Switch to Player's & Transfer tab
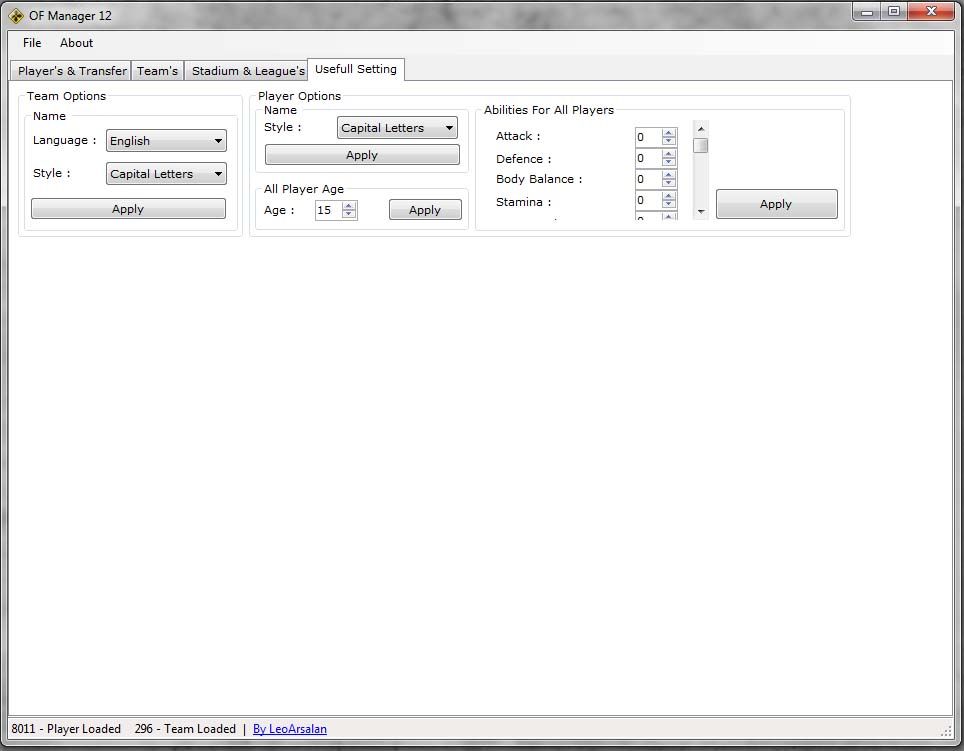 [72, 71]
